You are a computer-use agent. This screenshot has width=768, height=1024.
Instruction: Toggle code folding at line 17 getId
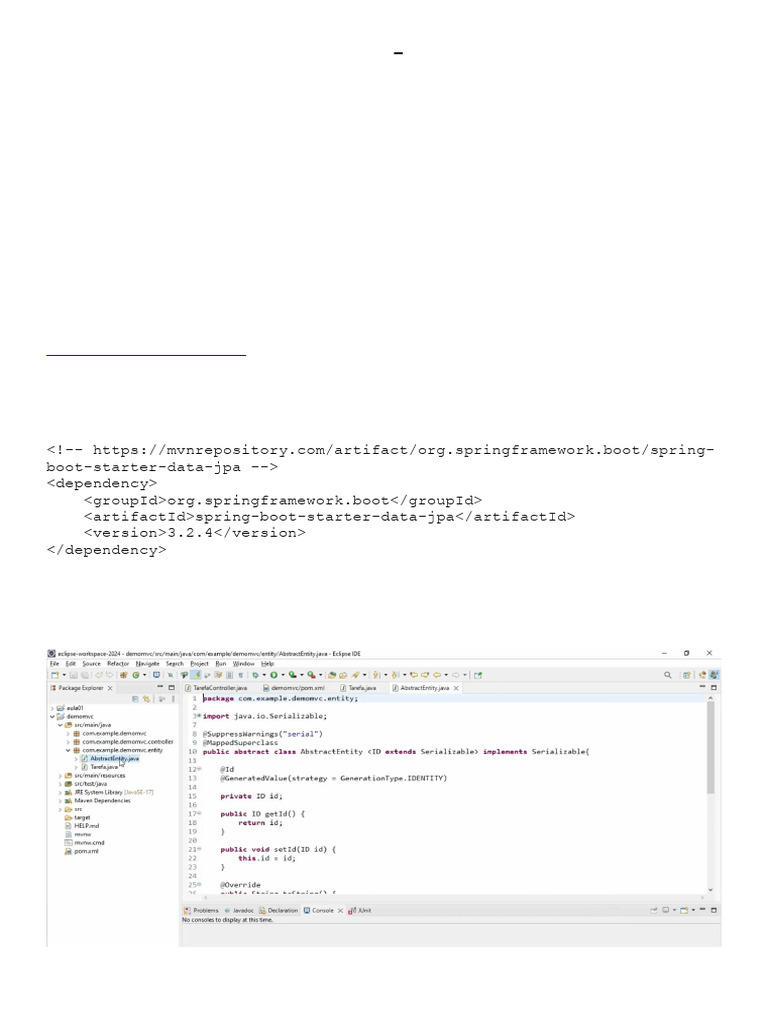pyautogui.click(x=199, y=814)
